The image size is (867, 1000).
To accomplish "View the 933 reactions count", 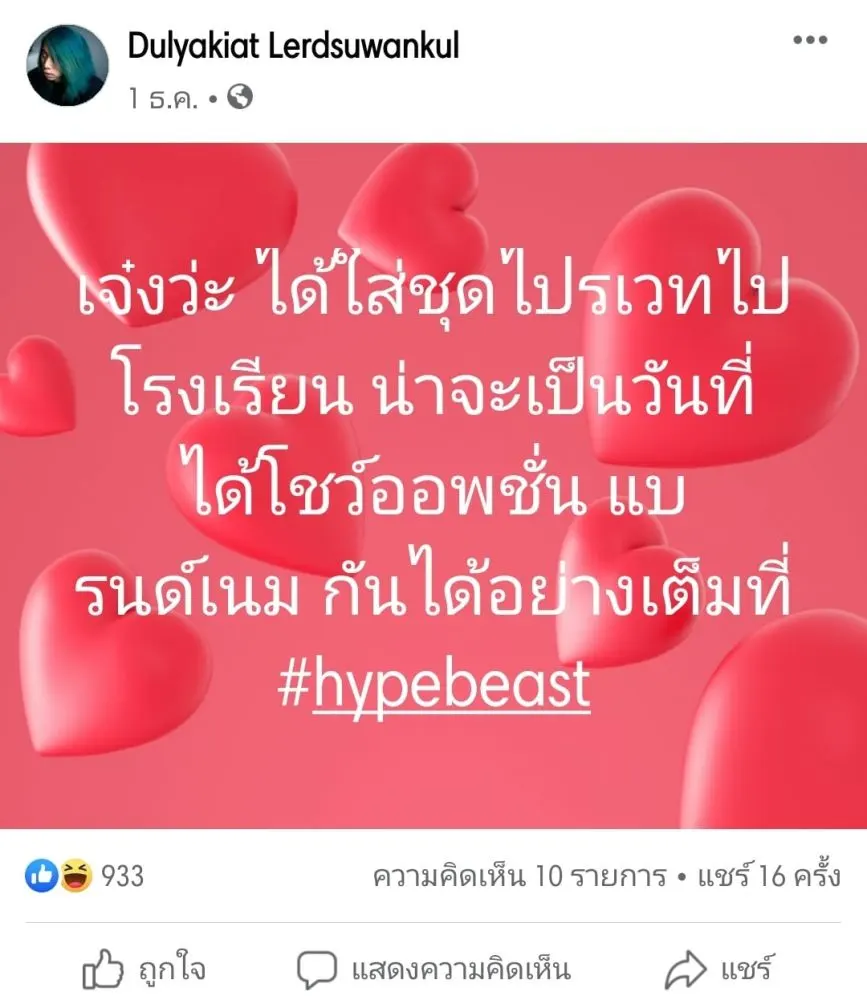I will click(122, 876).
